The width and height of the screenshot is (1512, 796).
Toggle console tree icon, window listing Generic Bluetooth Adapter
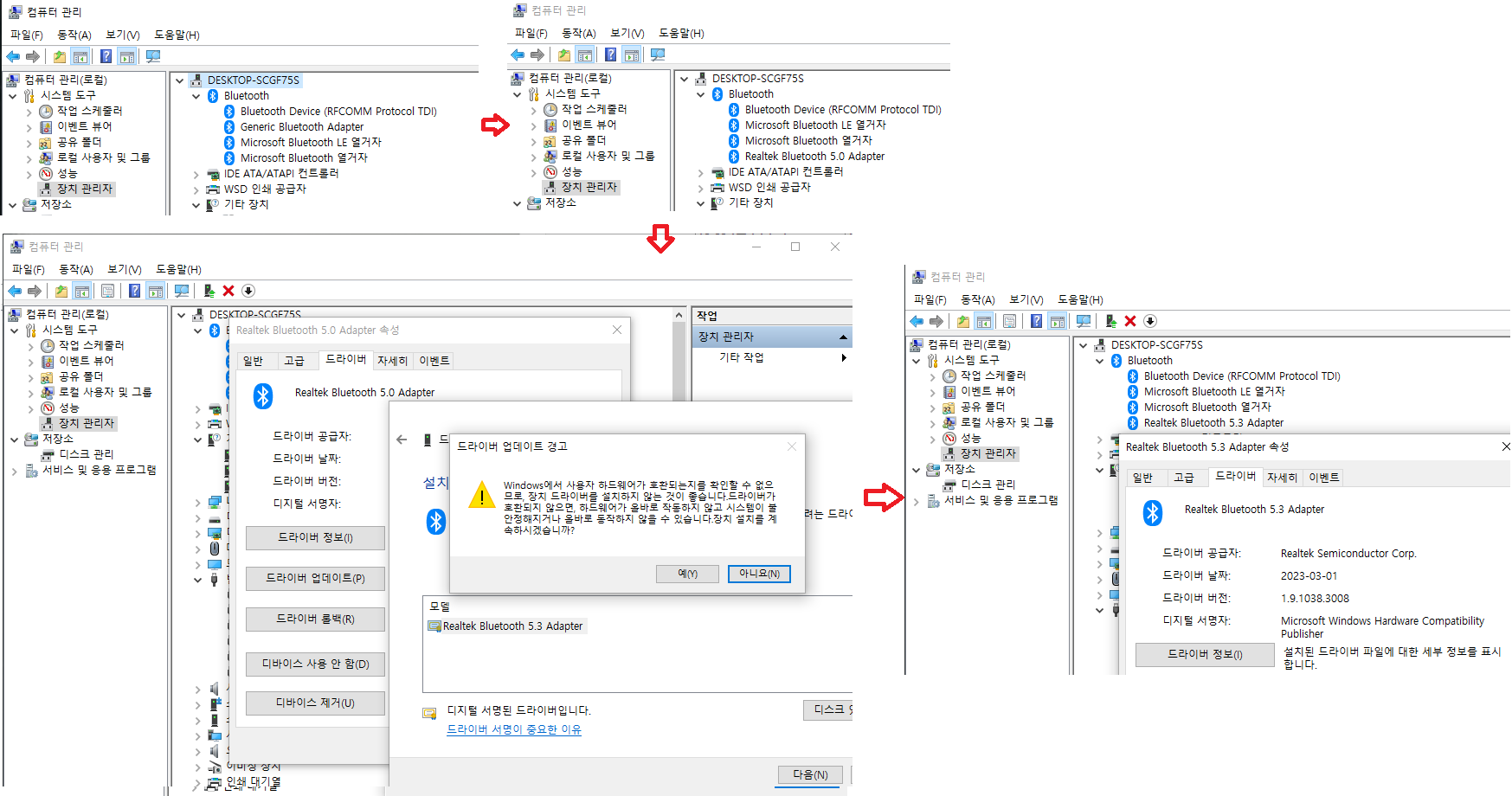click(x=80, y=56)
